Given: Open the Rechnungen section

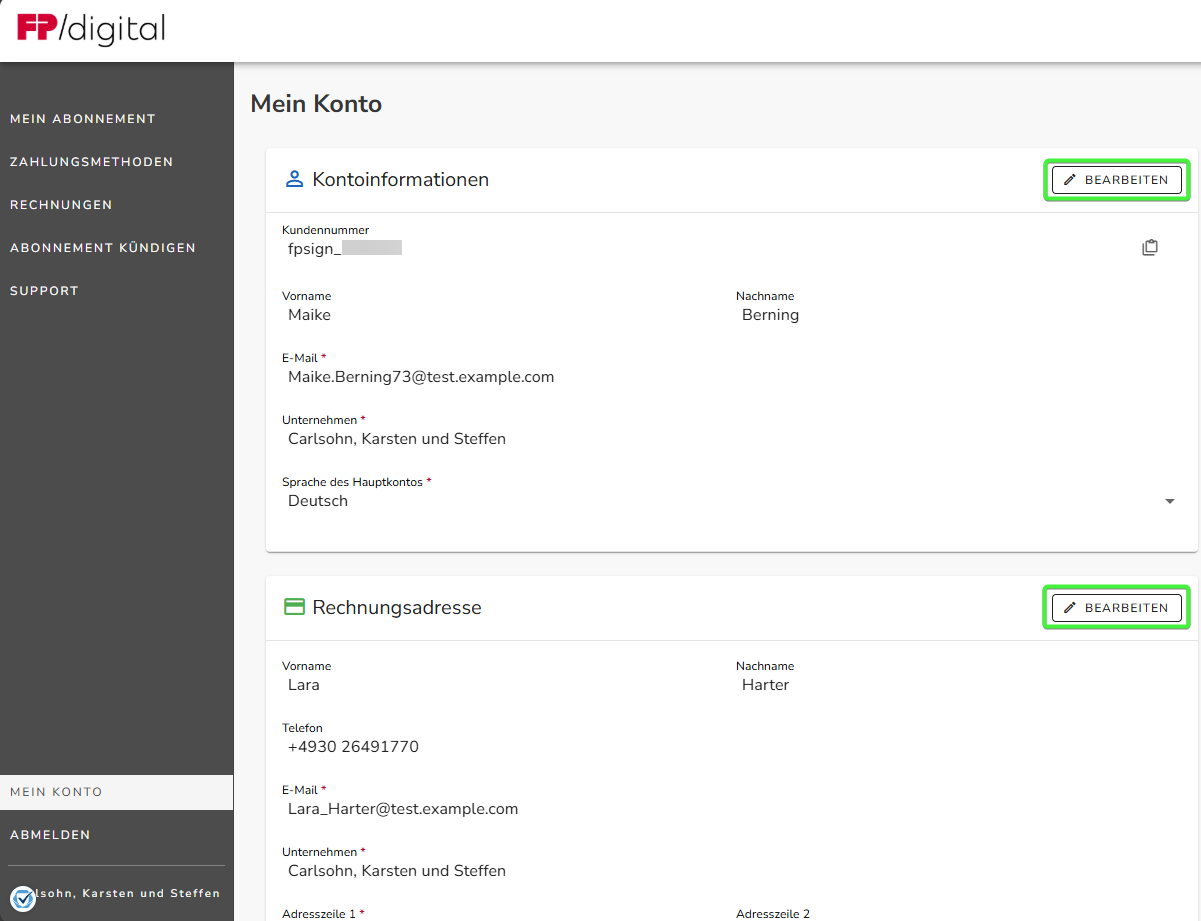Looking at the screenshot, I should (x=61, y=205).
